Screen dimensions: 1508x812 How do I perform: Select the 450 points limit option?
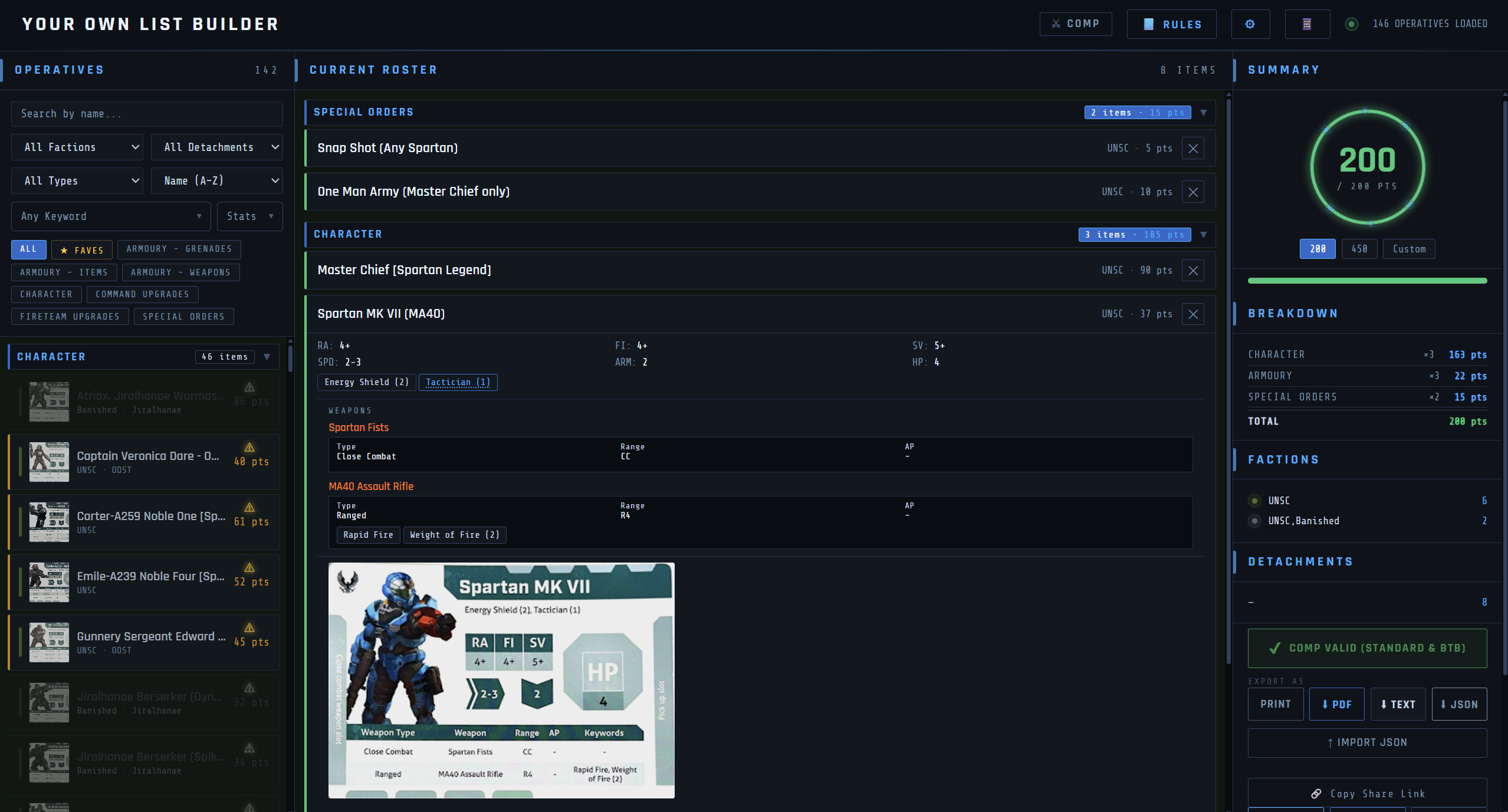1359,249
